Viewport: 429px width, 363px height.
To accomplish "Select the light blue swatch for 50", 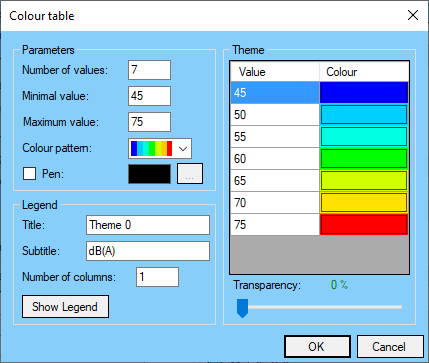I will [x=364, y=115].
